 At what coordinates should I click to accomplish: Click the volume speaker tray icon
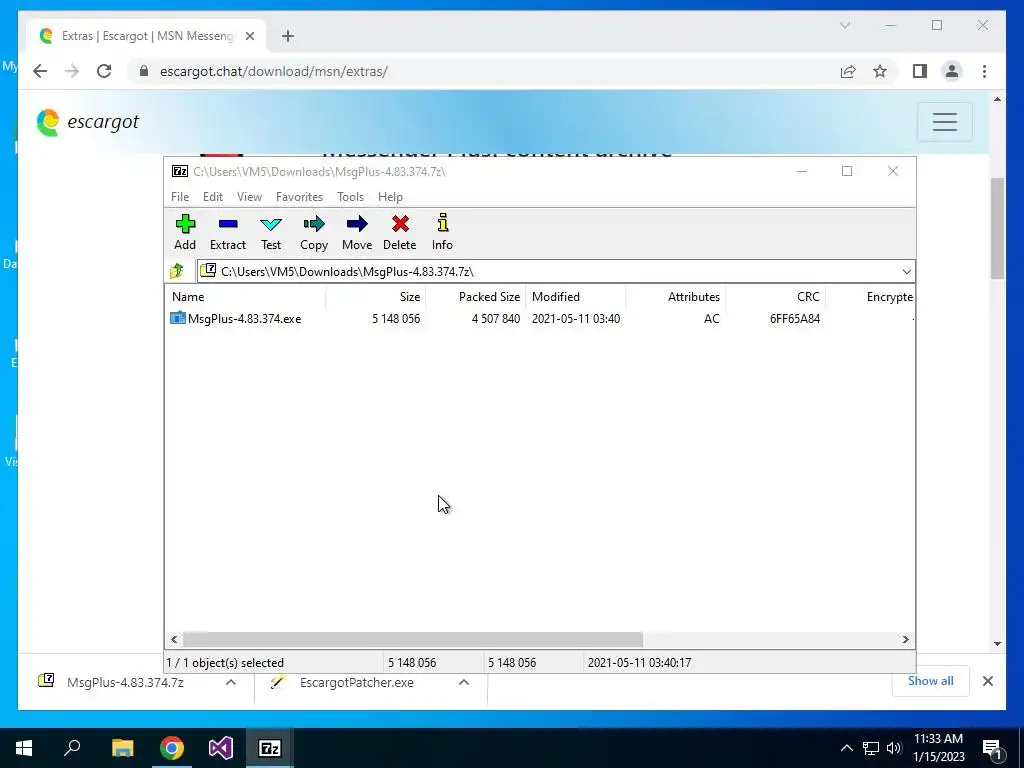point(894,748)
